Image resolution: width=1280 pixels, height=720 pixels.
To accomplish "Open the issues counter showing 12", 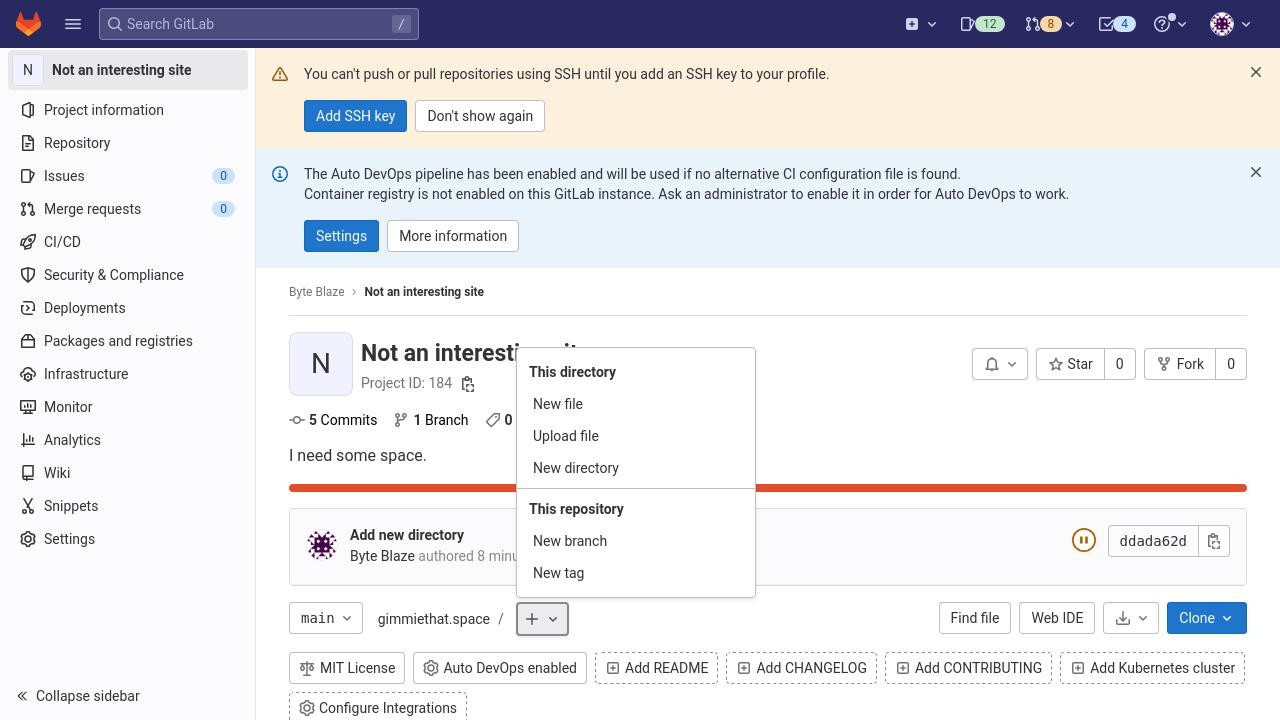I will [x=982, y=24].
